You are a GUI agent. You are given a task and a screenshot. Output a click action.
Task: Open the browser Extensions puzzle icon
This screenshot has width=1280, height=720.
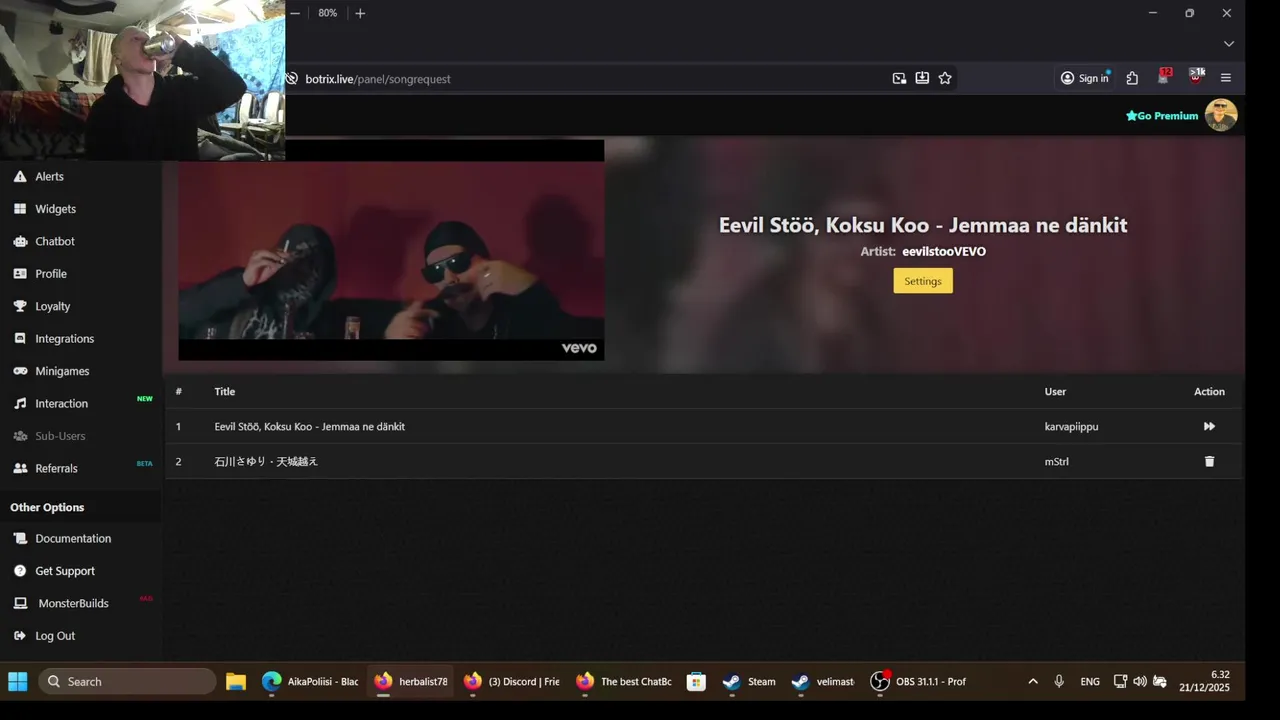click(x=1132, y=78)
